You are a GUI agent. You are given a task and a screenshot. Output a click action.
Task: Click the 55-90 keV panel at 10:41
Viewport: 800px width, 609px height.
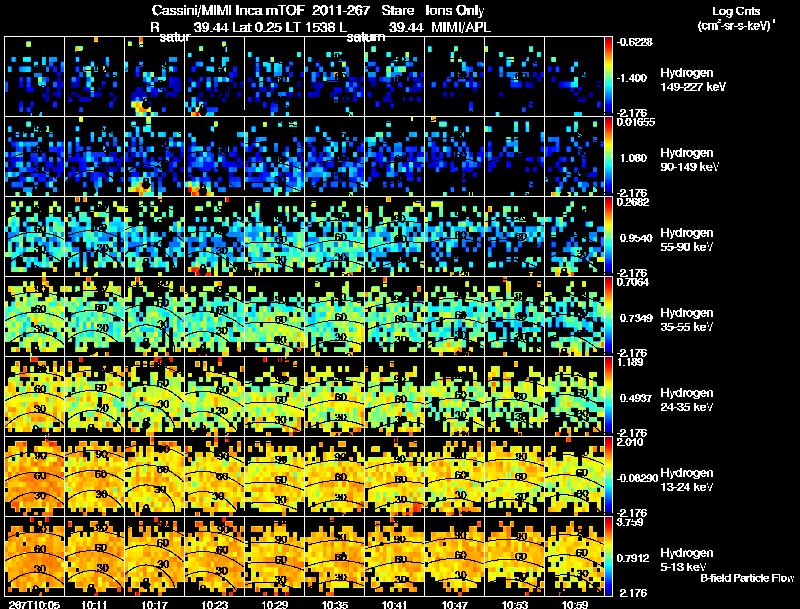[x=394, y=236]
